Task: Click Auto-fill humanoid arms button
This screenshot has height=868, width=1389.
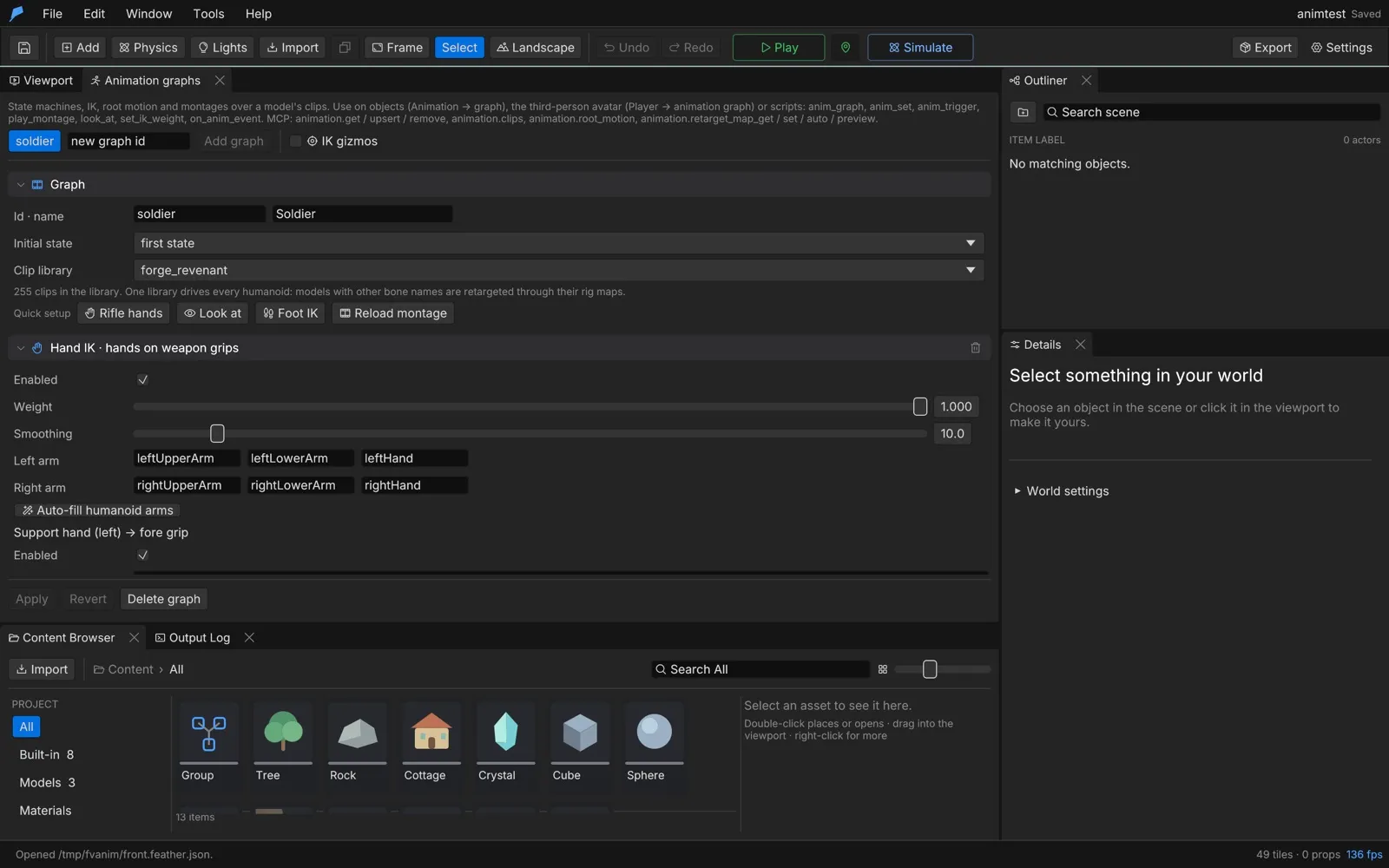Action: 97,510
